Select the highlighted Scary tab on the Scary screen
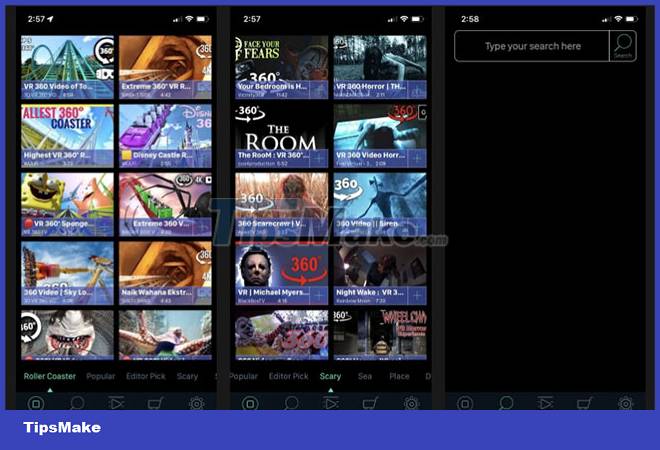 (x=330, y=376)
